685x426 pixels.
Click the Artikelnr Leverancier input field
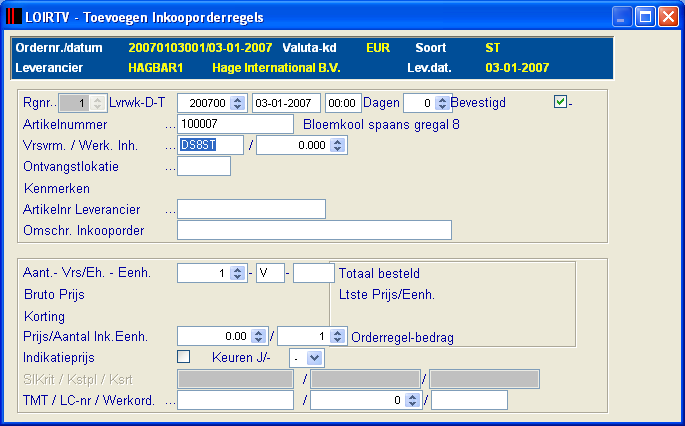[251, 209]
